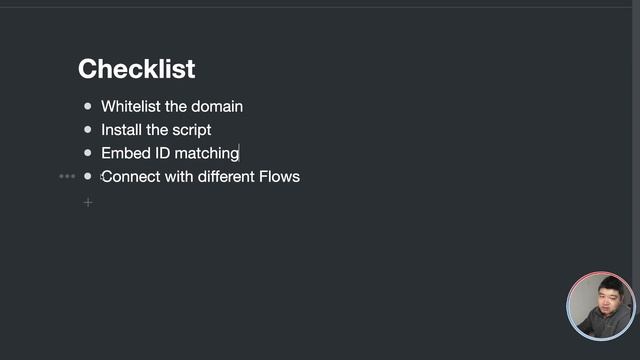The height and width of the screenshot is (360, 640).
Task: Click the bullet dot next to Connect with different Flows
Action: (x=87, y=176)
